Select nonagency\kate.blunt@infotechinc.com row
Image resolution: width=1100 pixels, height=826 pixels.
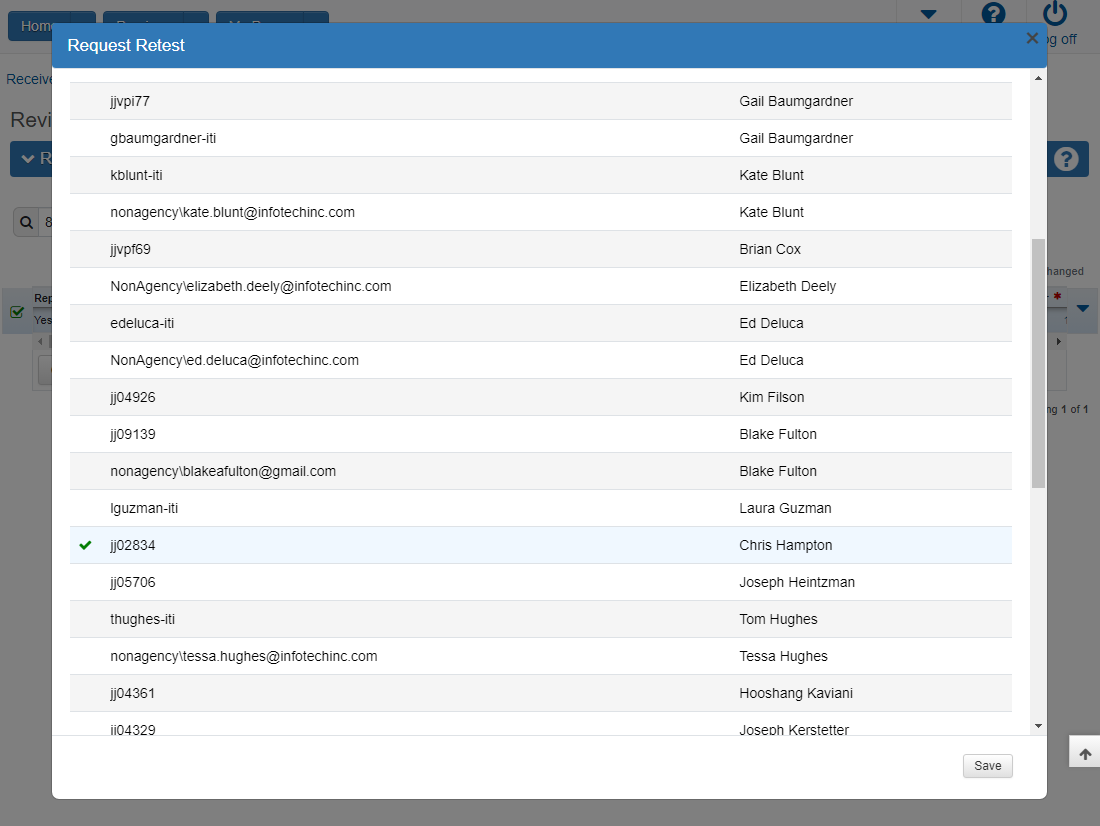pyautogui.click(x=541, y=212)
